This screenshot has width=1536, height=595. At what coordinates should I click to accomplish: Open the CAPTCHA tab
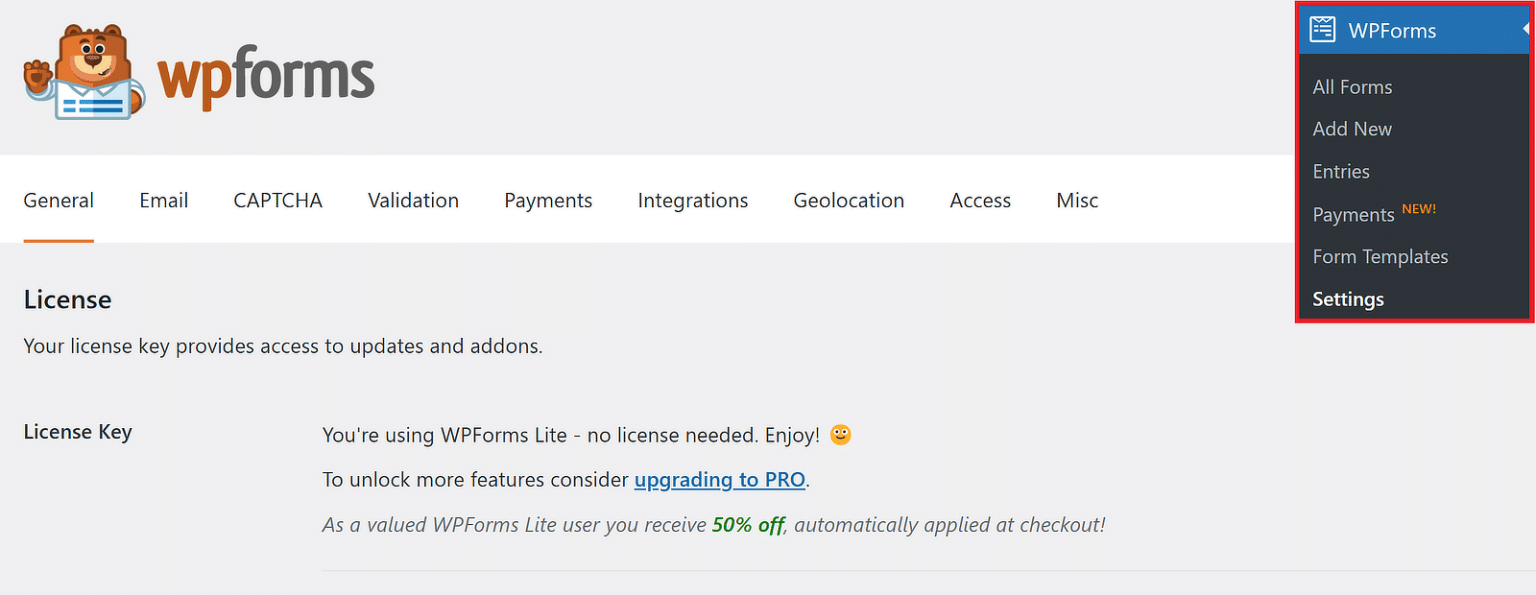coord(277,200)
